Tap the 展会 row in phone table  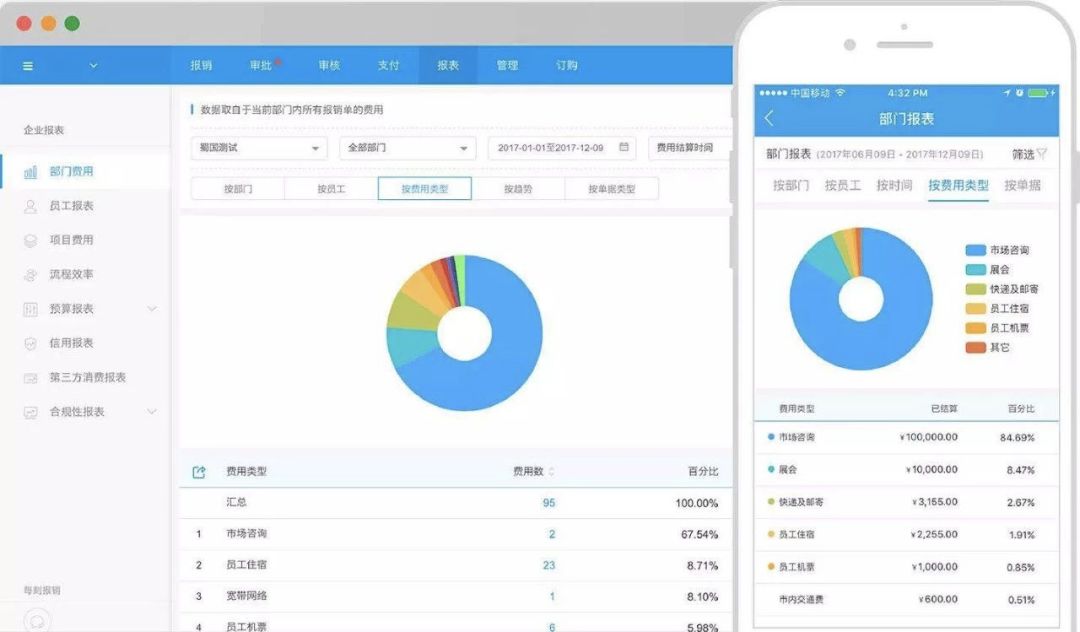(906, 470)
